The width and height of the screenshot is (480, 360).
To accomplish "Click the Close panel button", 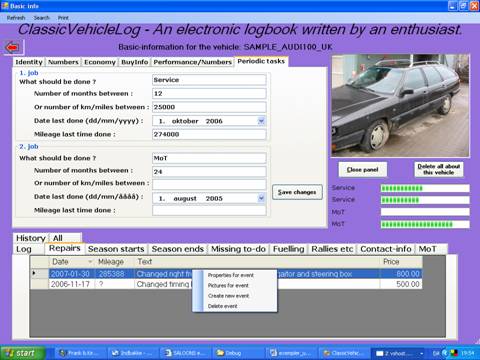I will (x=363, y=170).
